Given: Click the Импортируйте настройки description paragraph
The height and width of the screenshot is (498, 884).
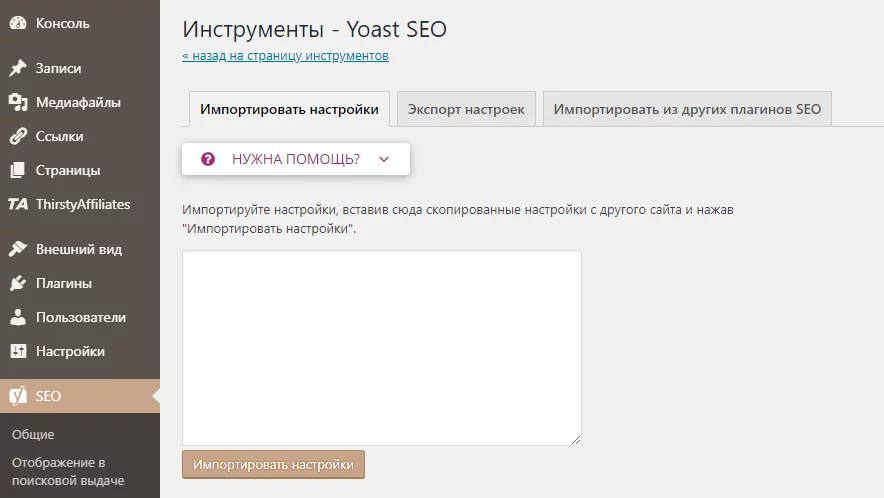Looking at the screenshot, I should pos(458,219).
